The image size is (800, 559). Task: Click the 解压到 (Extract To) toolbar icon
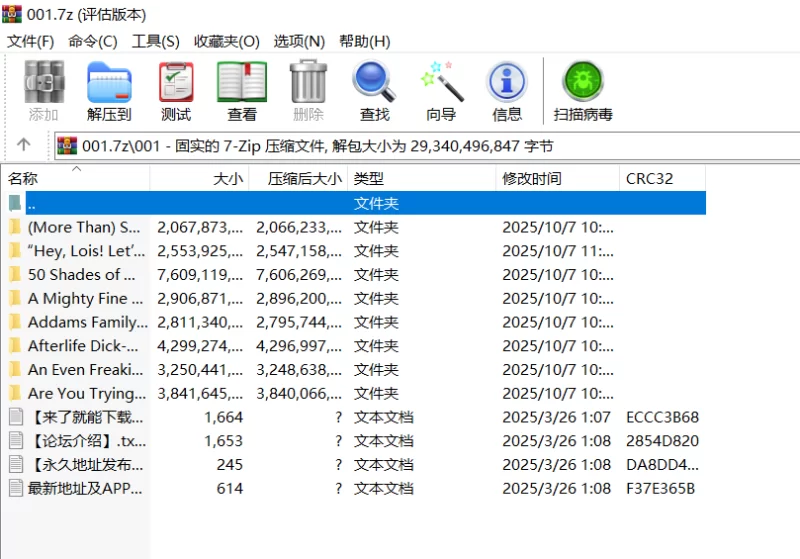[109, 90]
